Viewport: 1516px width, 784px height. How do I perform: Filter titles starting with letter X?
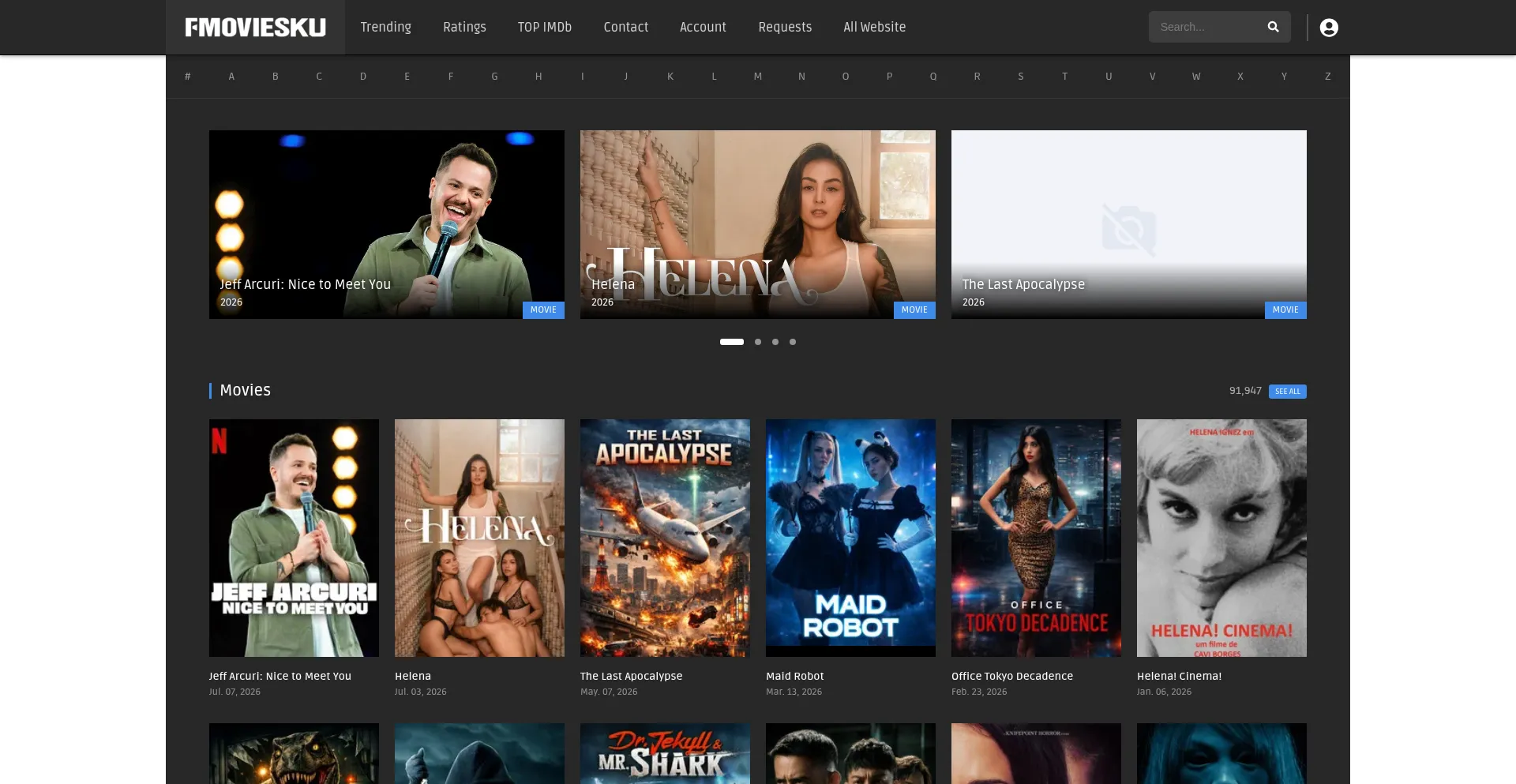click(1240, 77)
